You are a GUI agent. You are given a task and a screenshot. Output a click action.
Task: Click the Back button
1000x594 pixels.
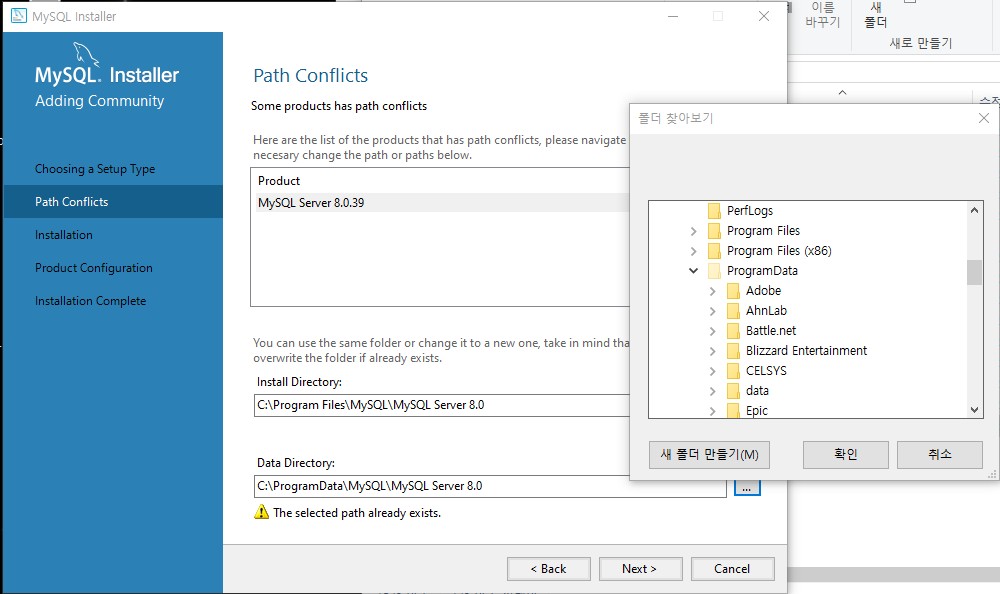548,568
